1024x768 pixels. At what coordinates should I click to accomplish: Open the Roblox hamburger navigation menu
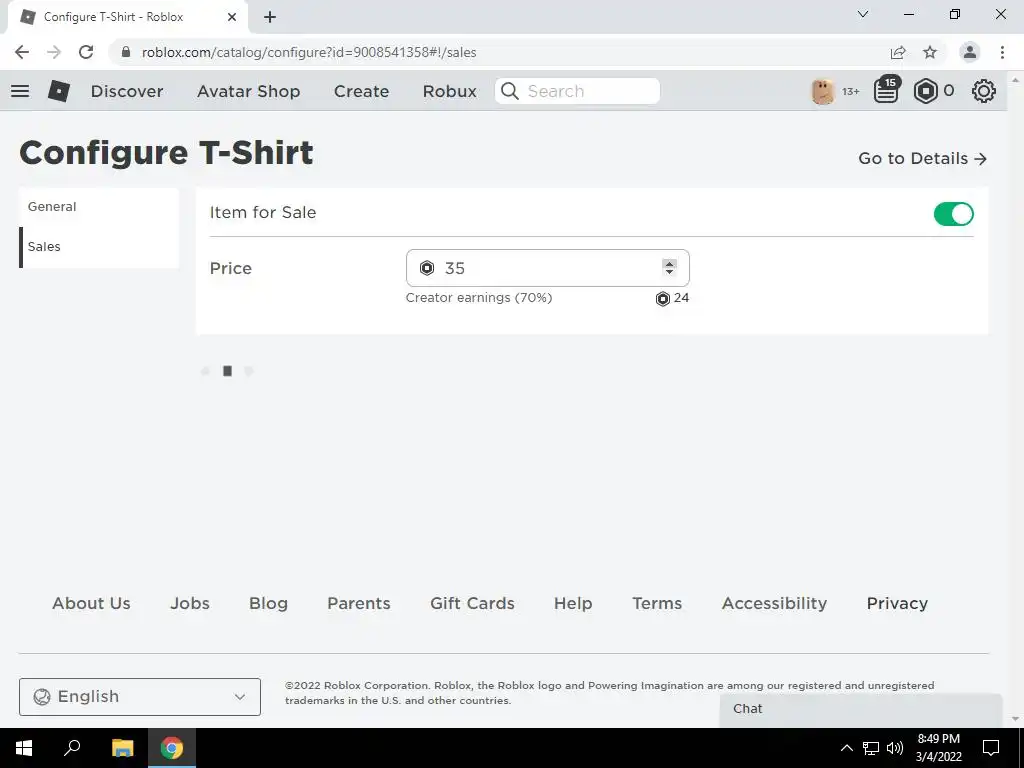(x=20, y=91)
